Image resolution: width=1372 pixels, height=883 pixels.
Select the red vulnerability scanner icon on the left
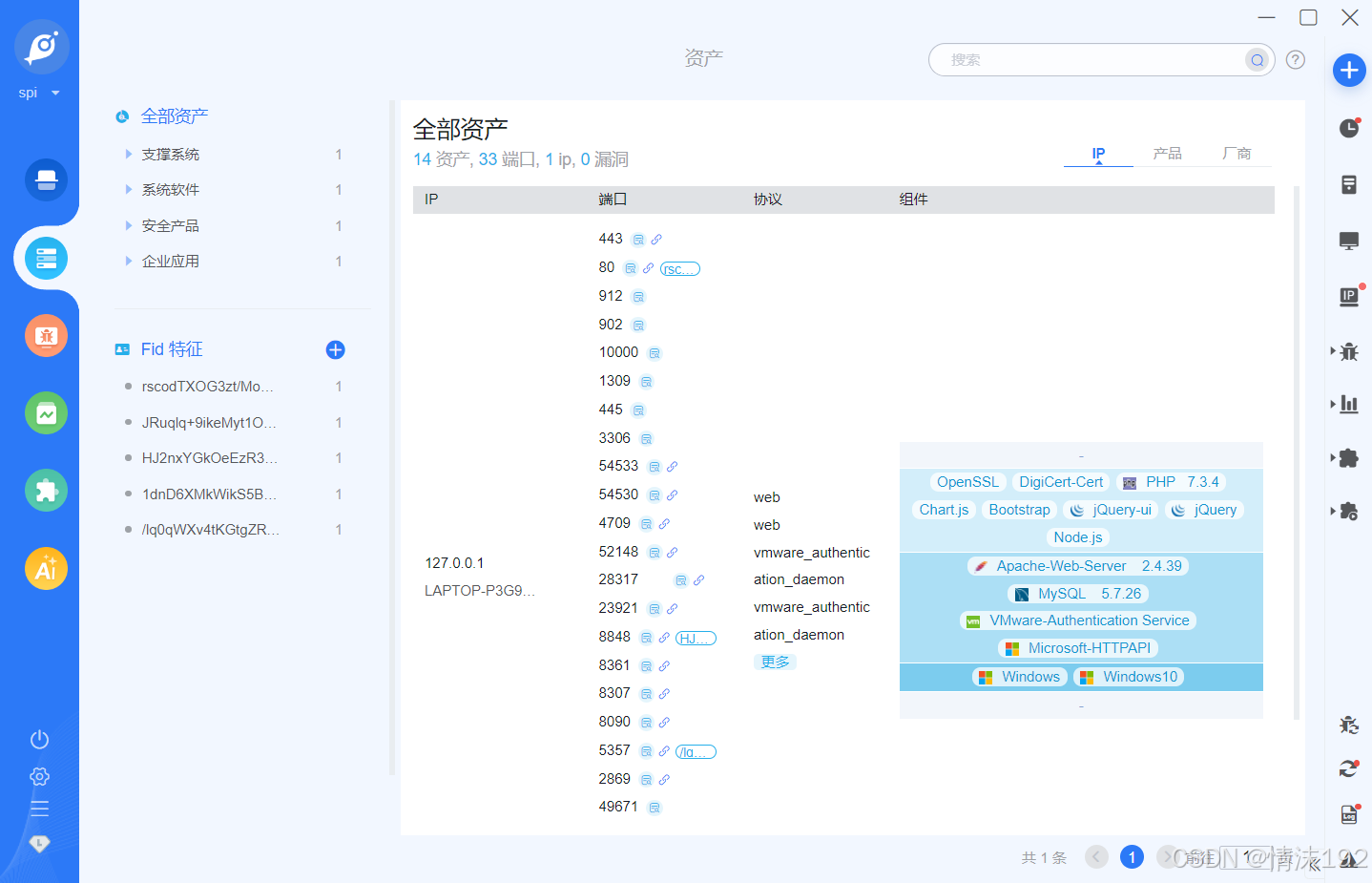[46, 335]
